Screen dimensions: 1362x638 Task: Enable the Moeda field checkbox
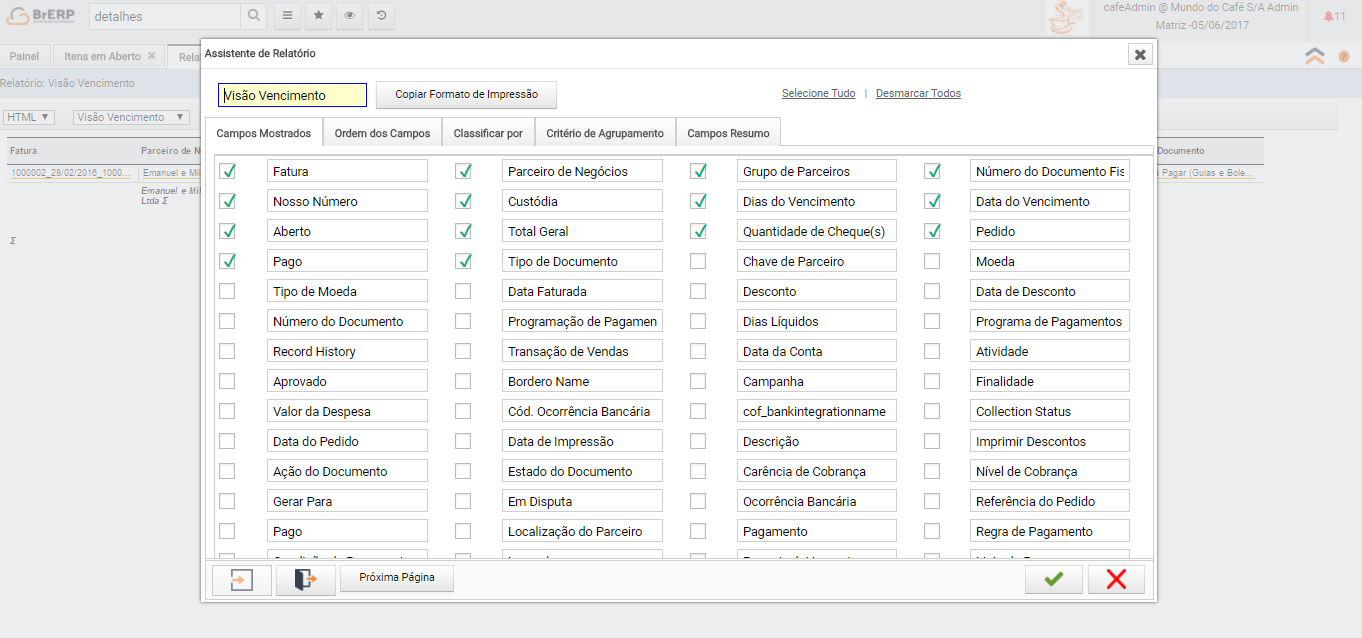click(932, 261)
